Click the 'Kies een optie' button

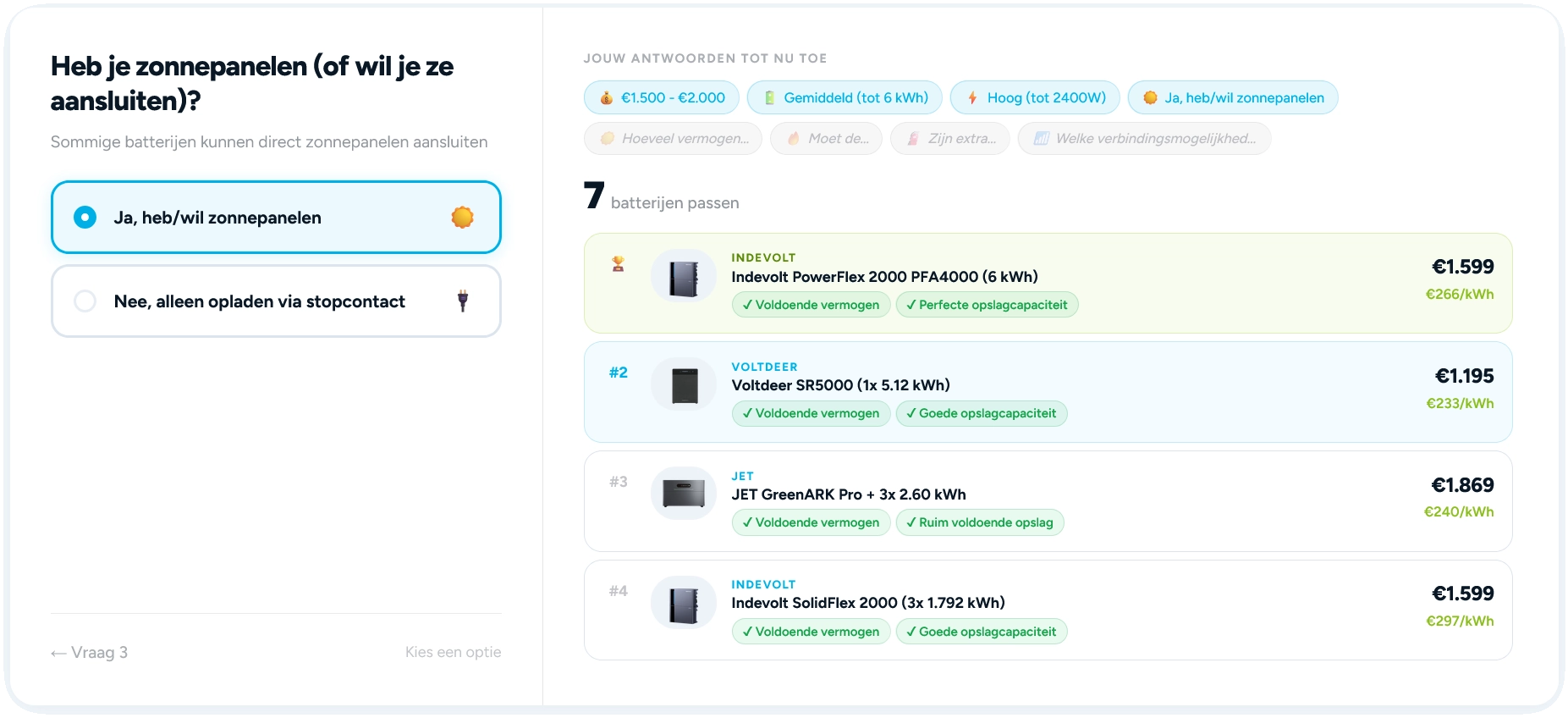click(453, 652)
